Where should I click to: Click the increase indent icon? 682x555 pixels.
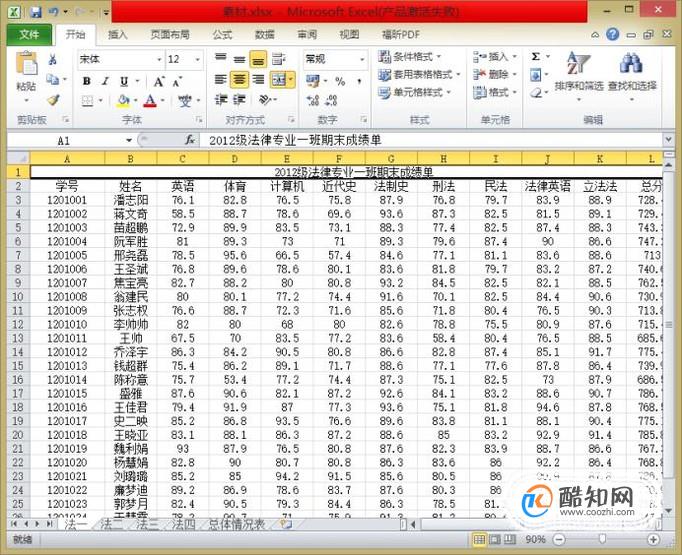(x=239, y=100)
